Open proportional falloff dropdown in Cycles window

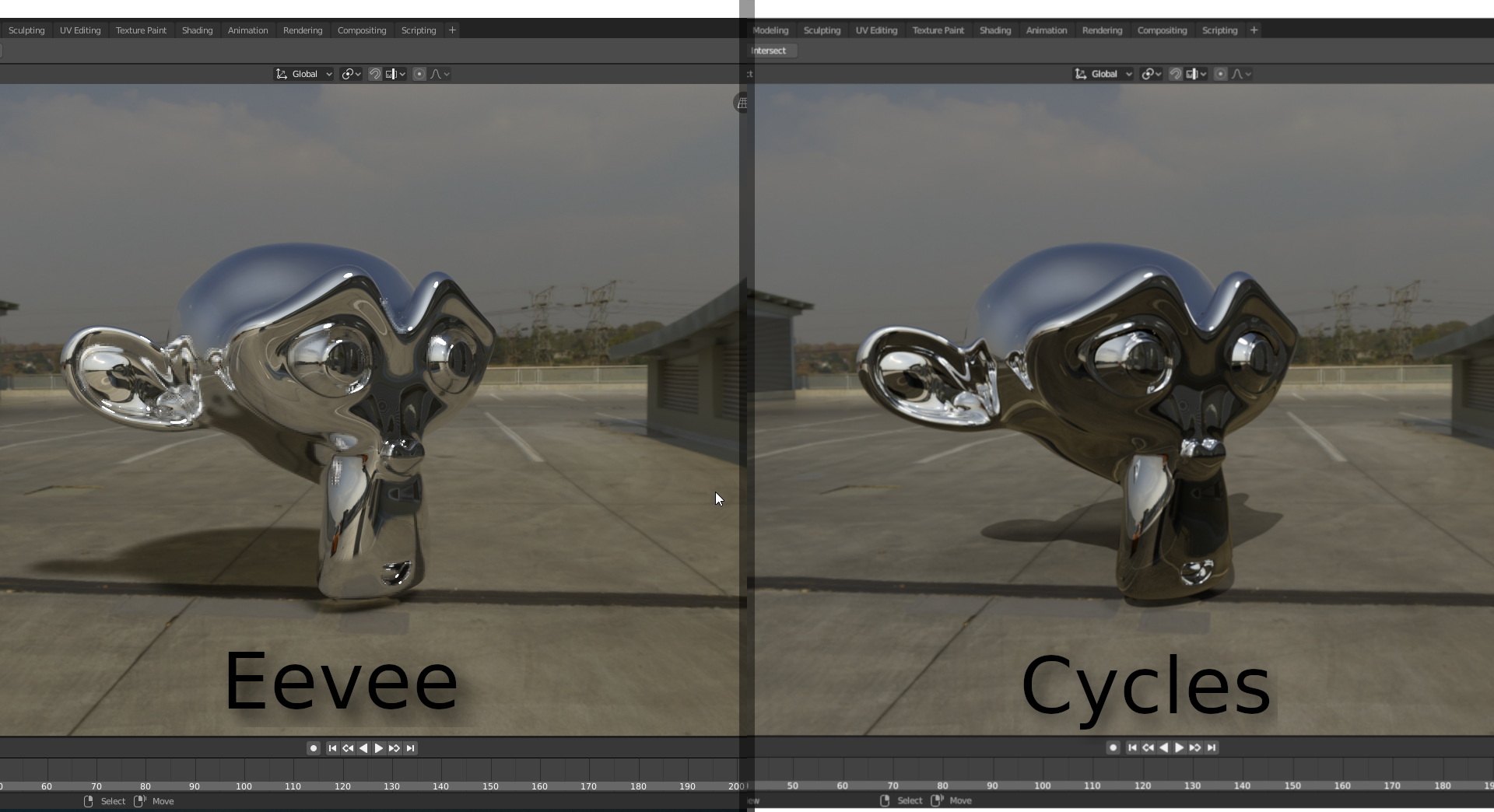coord(1241,74)
